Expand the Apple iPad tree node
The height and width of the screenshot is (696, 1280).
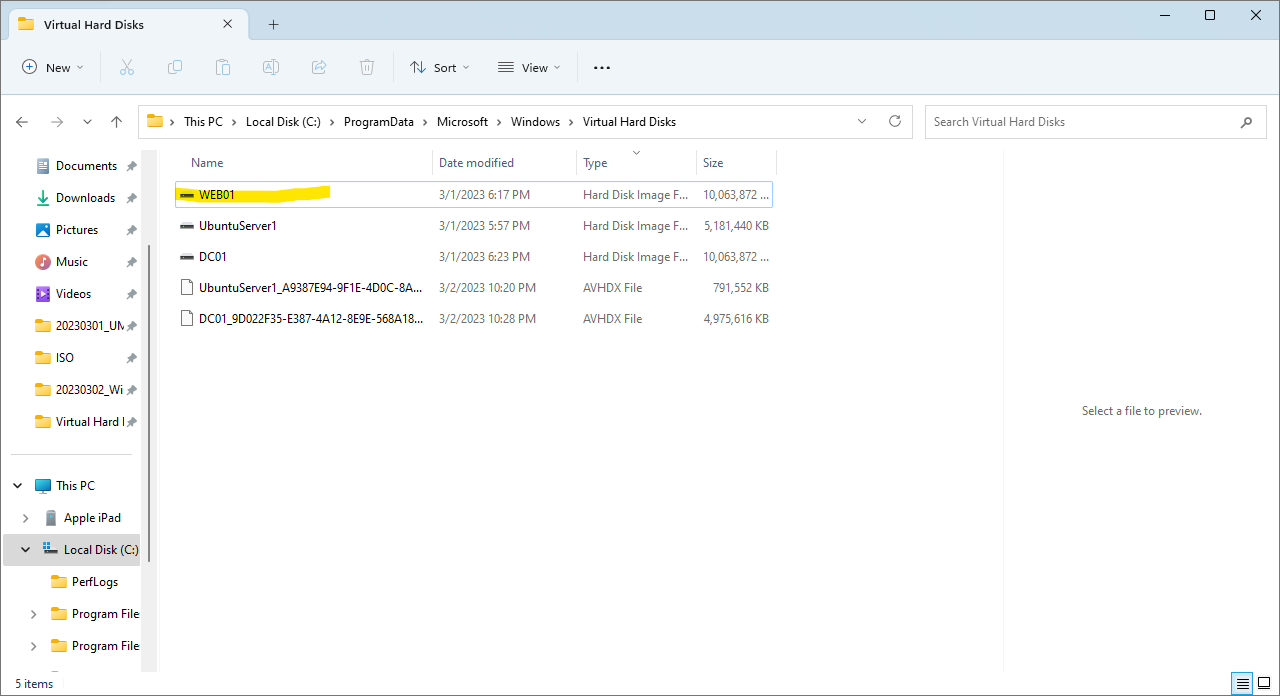[x=26, y=518]
